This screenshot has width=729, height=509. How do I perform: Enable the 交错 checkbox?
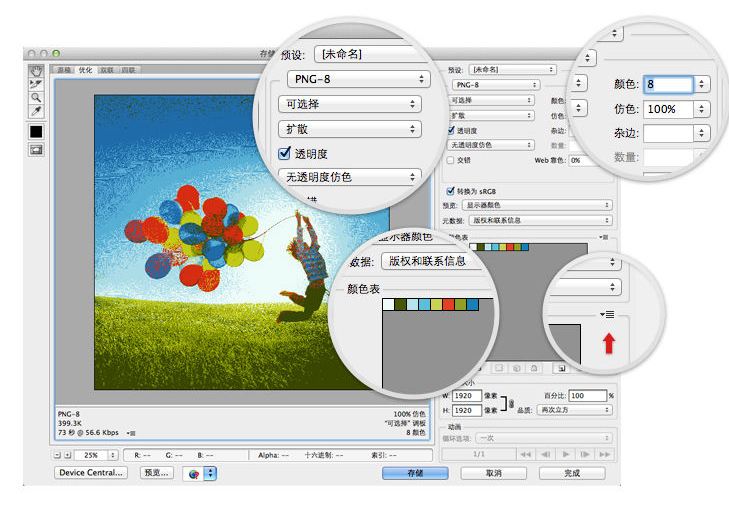tap(450, 160)
